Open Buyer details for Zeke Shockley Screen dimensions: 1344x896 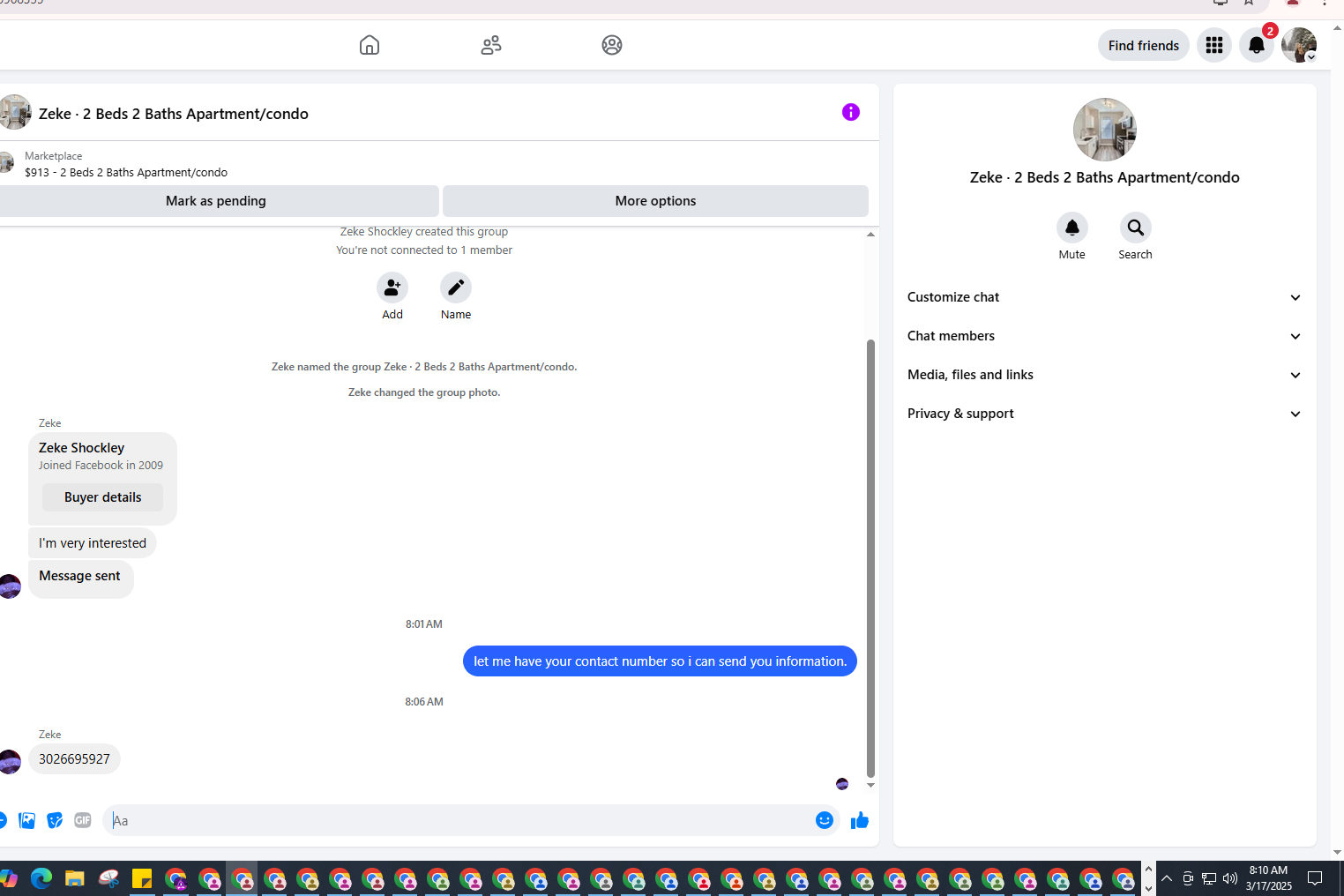tap(103, 497)
